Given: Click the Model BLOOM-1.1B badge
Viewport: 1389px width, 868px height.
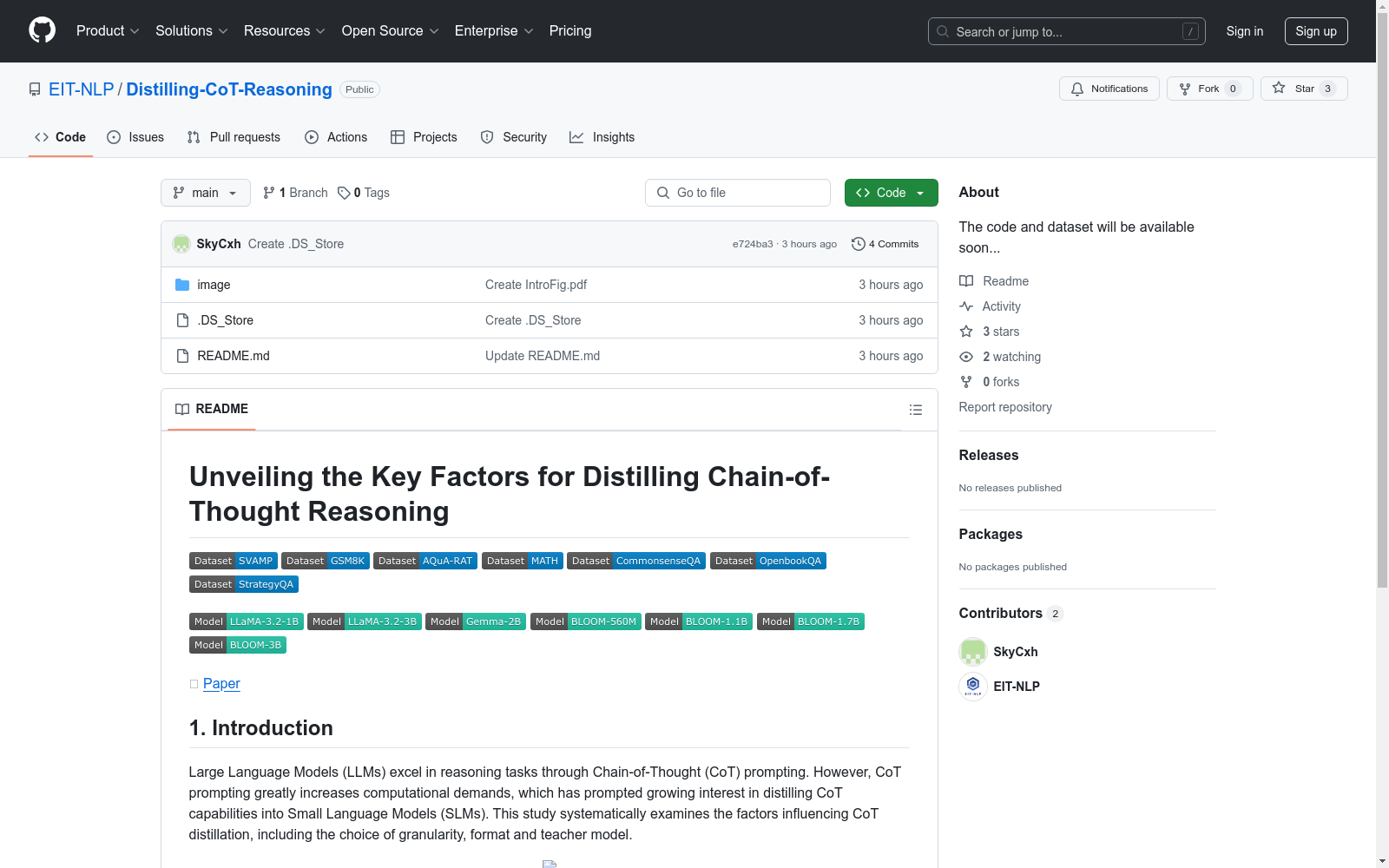Looking at the screenshot, I should [699, 621].
